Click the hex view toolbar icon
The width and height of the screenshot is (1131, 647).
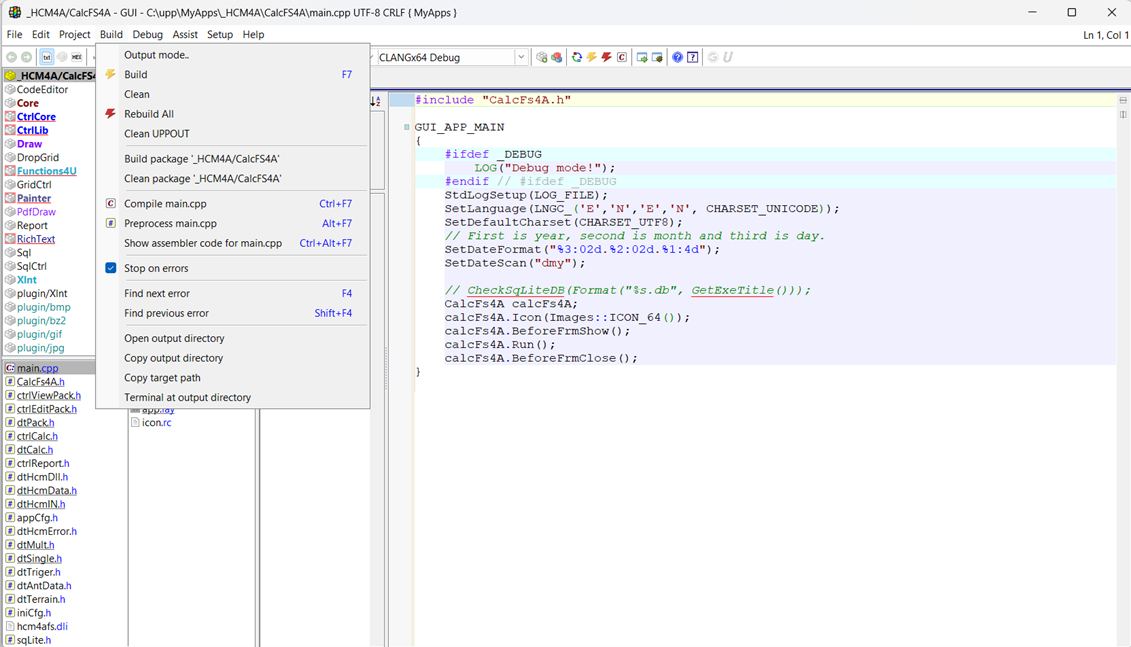pos(77,57)
